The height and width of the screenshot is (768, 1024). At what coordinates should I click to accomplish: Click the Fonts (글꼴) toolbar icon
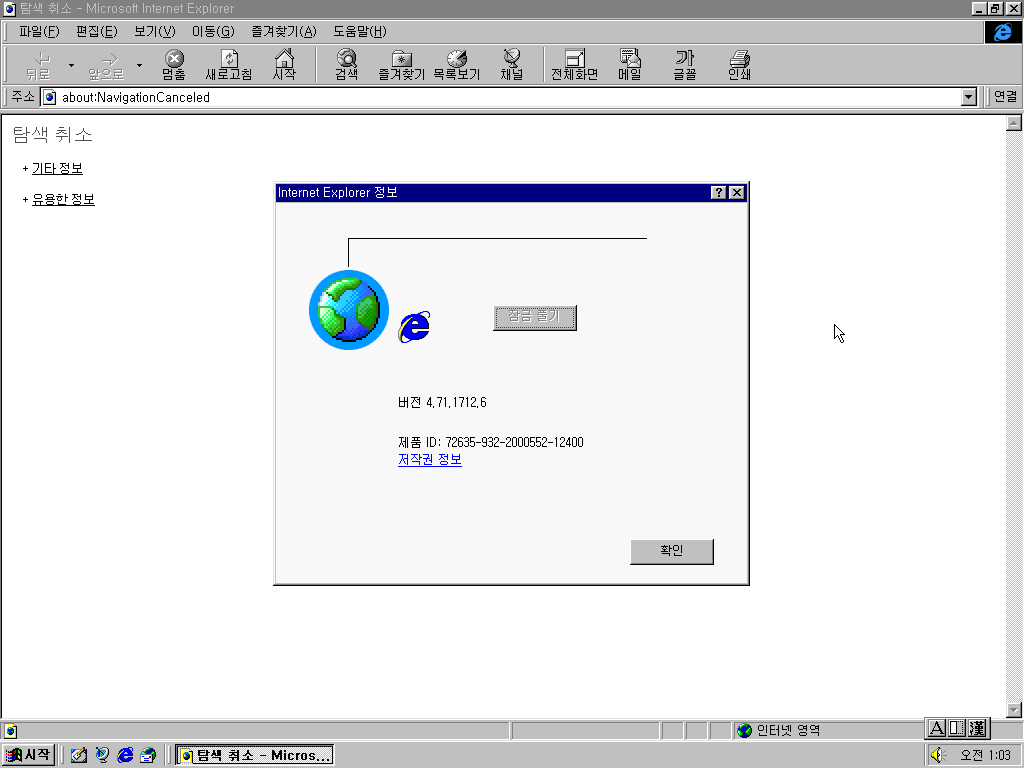(685, 65)
